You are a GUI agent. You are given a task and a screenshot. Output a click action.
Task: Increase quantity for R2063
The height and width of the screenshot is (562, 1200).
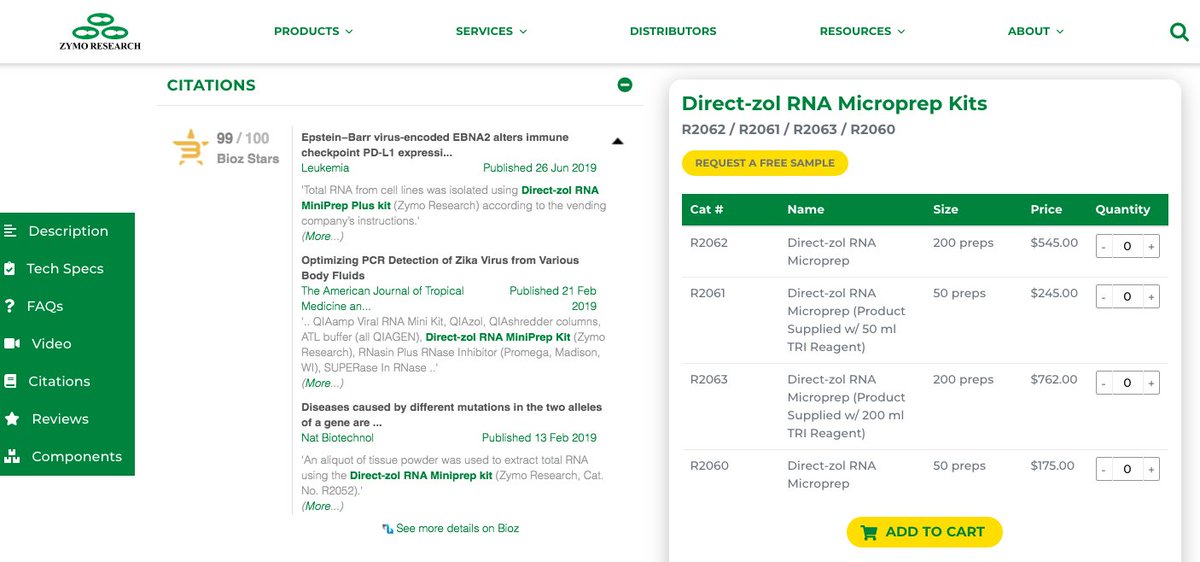(x=1152, y=383)
